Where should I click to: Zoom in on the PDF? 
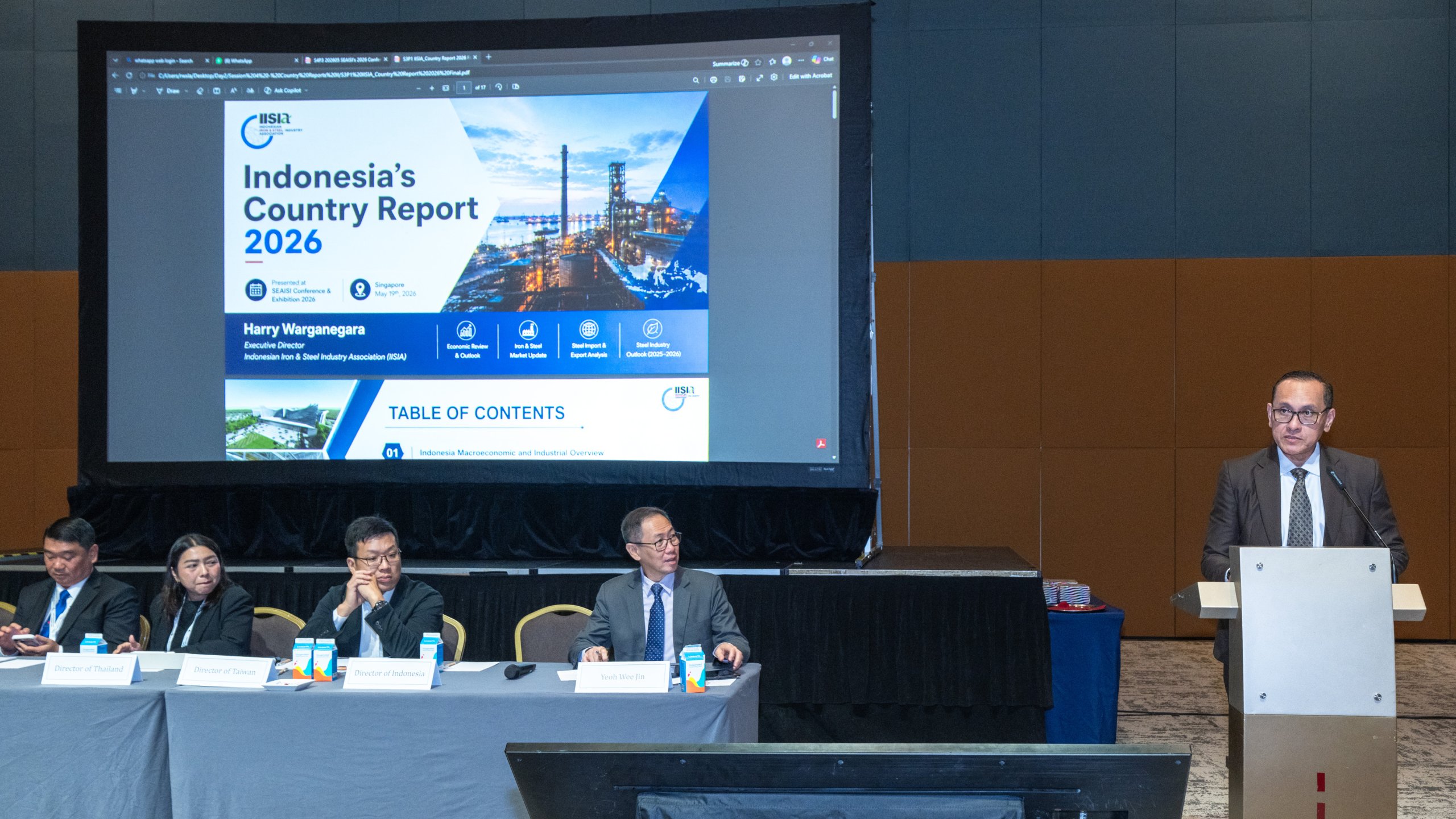(432, 88)
